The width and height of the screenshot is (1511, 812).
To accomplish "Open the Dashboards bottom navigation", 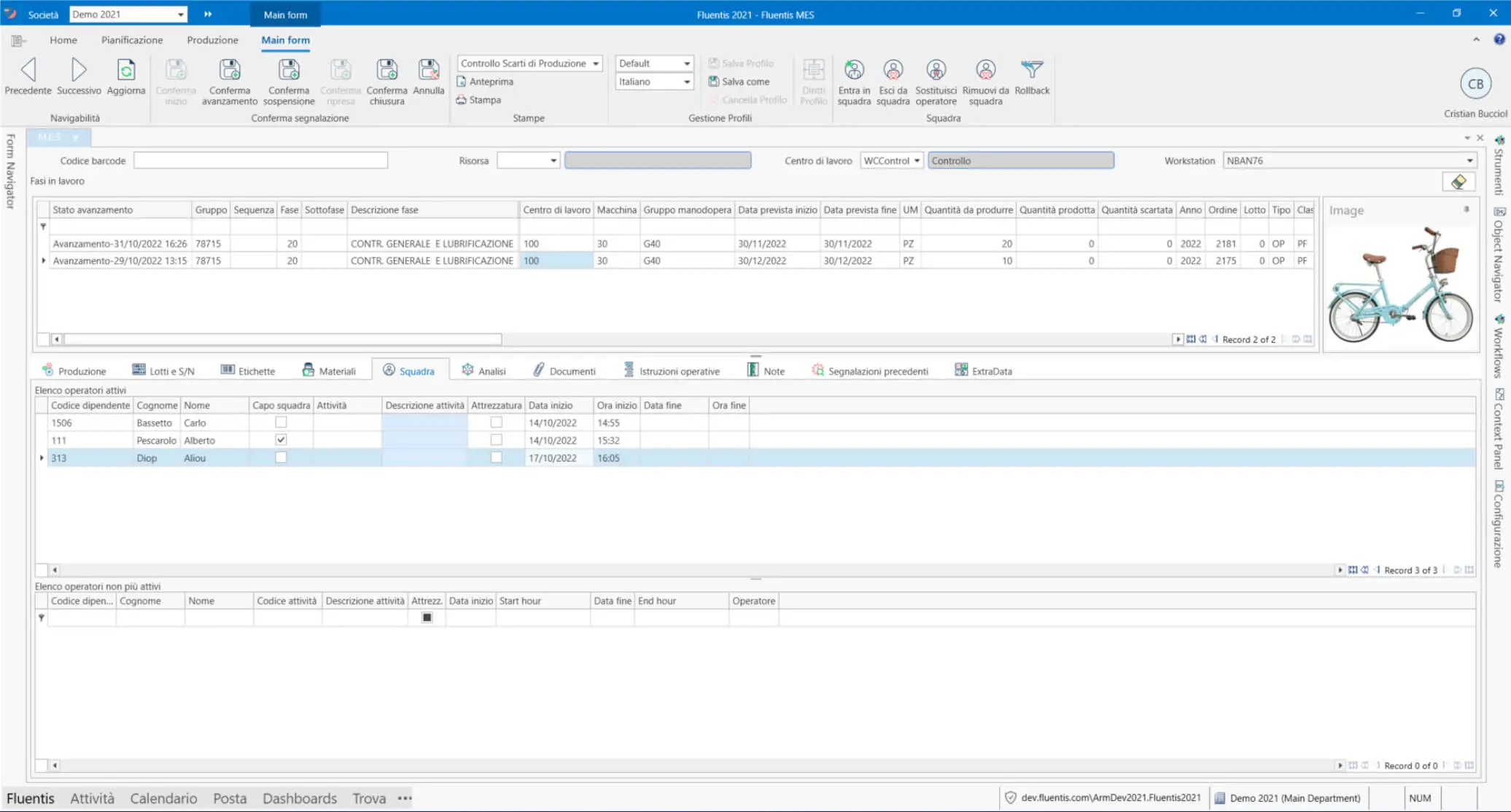I will point(300,798).
